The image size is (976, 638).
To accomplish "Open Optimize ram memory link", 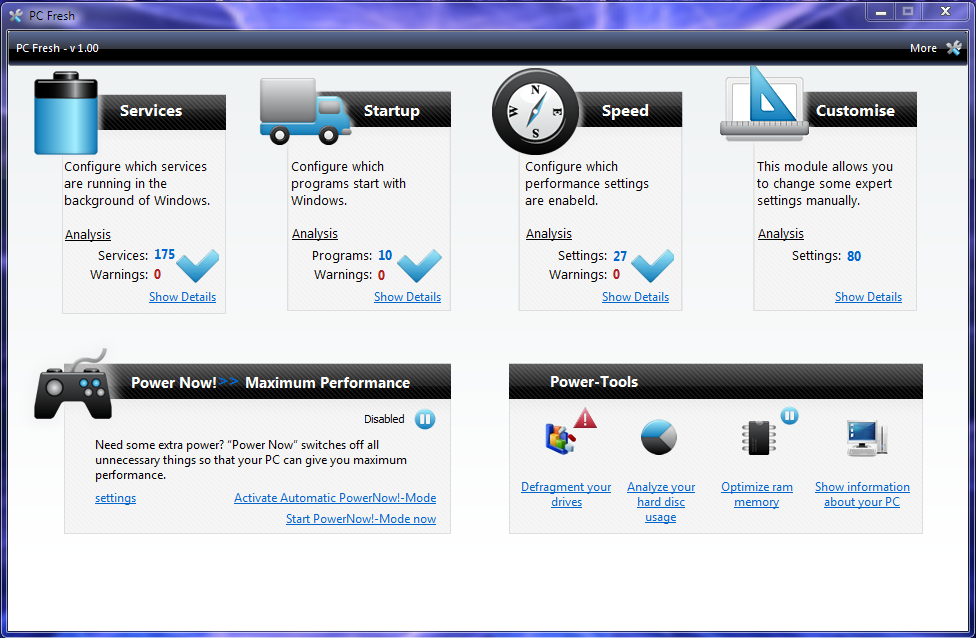I will [757, 494].
